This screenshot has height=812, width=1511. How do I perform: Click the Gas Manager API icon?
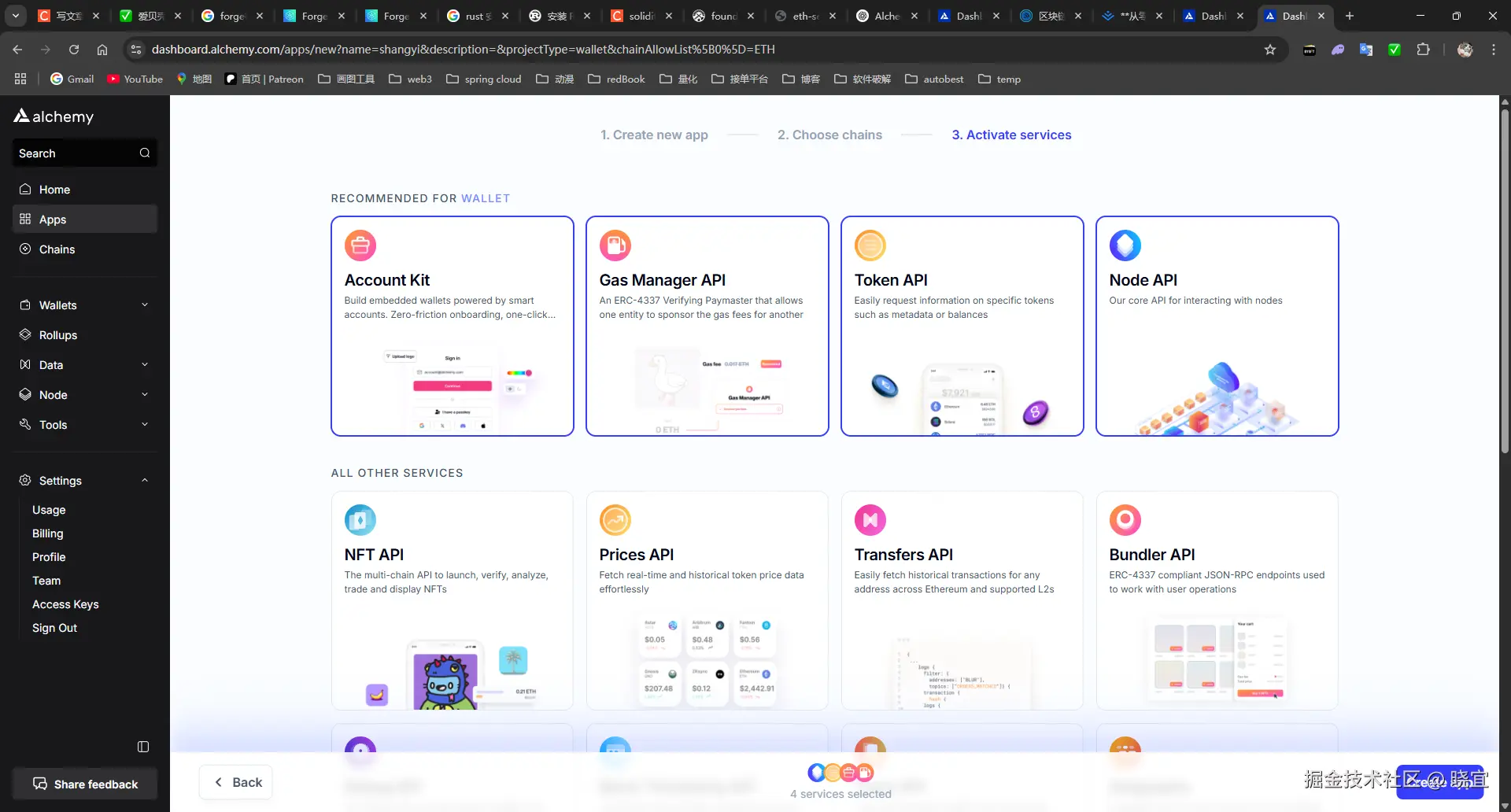tap(615, 245)
